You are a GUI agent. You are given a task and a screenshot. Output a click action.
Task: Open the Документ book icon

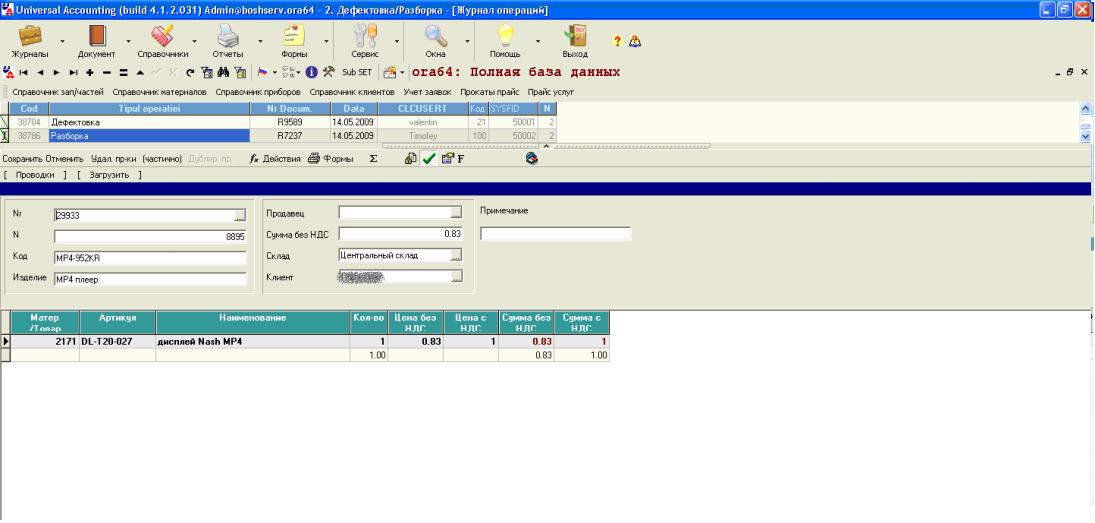[96, 36]
